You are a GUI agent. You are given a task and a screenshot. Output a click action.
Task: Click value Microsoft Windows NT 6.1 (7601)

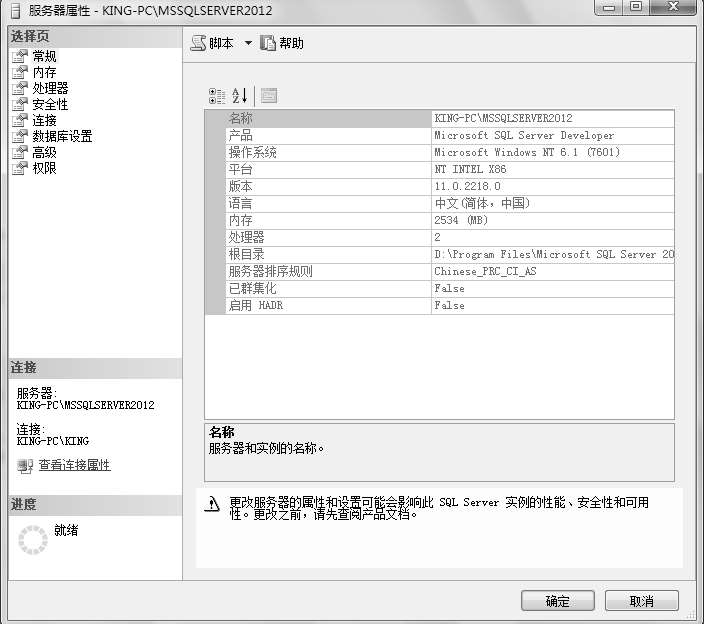pyautogui.click(x=527, y=153)
